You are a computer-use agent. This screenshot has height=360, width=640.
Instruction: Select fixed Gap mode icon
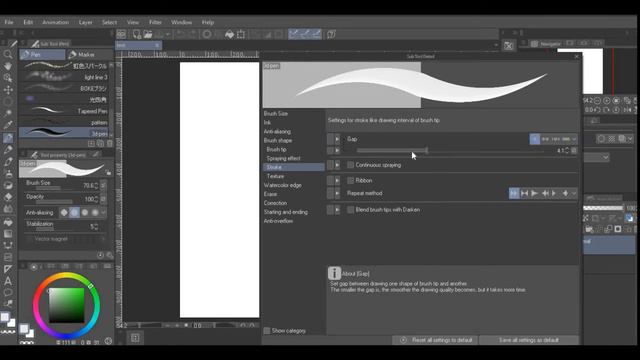[534, 139]
